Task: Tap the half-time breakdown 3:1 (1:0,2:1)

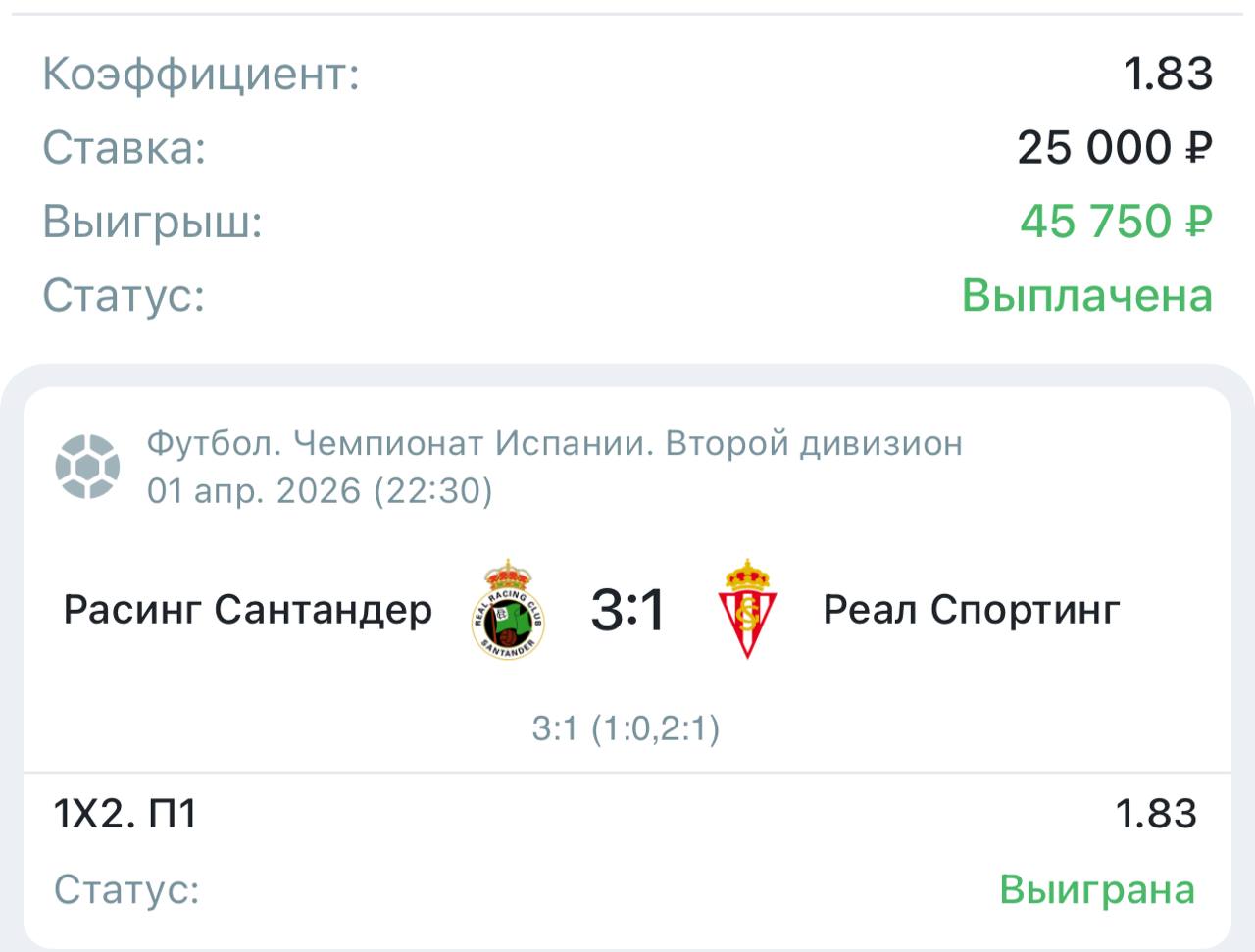Action: point(626,728)
